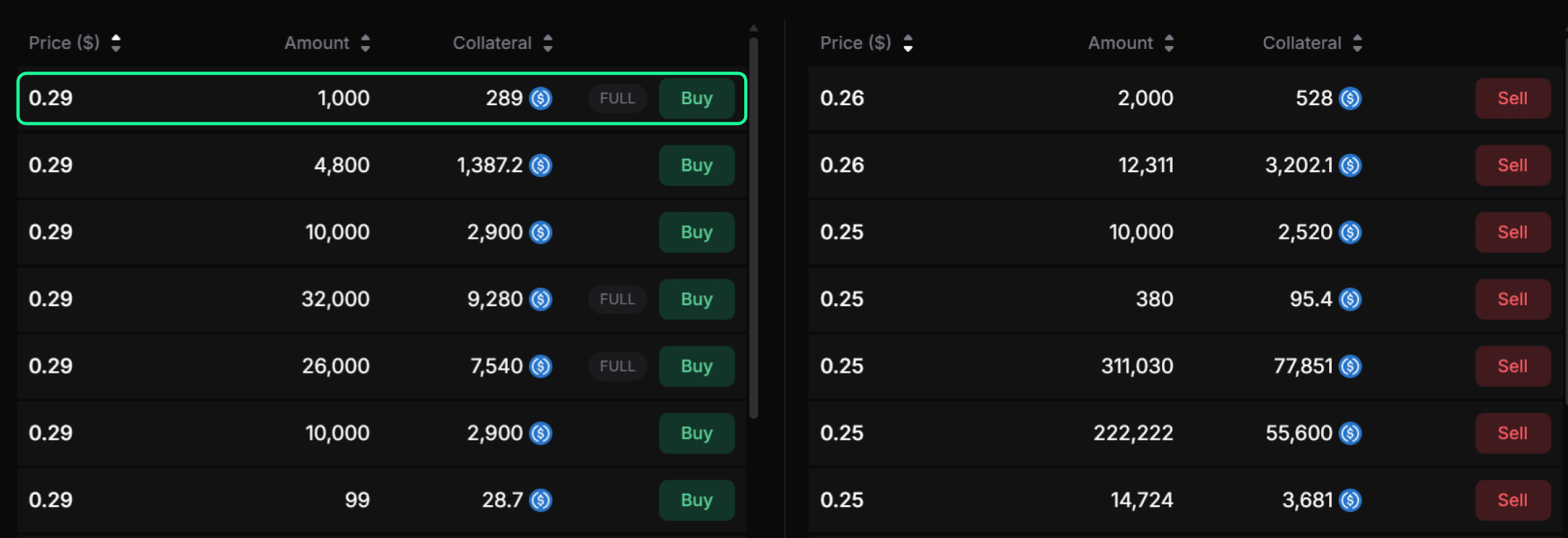Click the collateral value 77,851
The width and height of the screenshot is (1568, 538).
point(1303,366)
